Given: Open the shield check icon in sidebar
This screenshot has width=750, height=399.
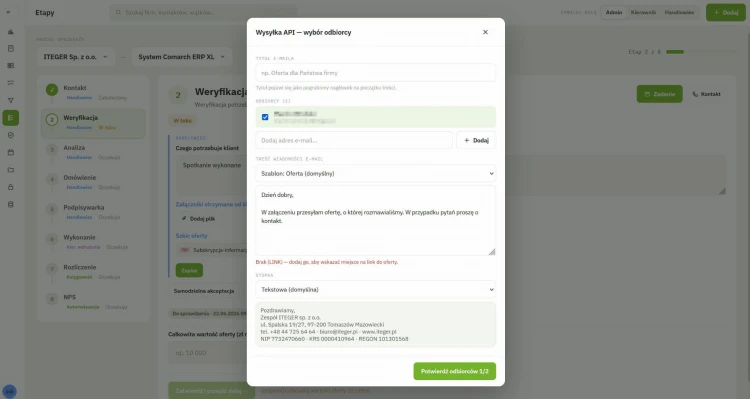Looking at the screenshot, I should [11, 135].
